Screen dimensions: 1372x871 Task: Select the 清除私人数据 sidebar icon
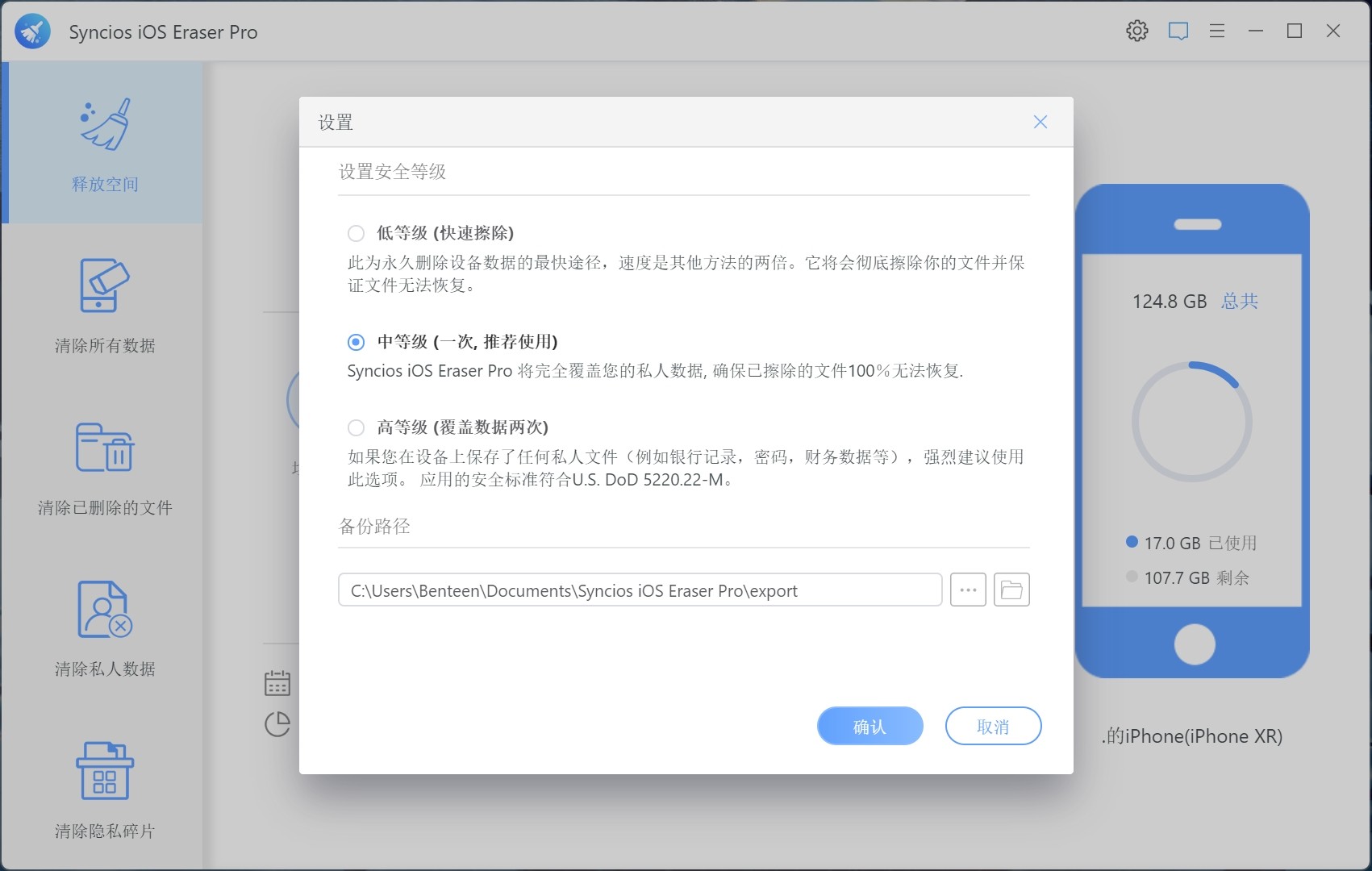click(x=105, y=609)
